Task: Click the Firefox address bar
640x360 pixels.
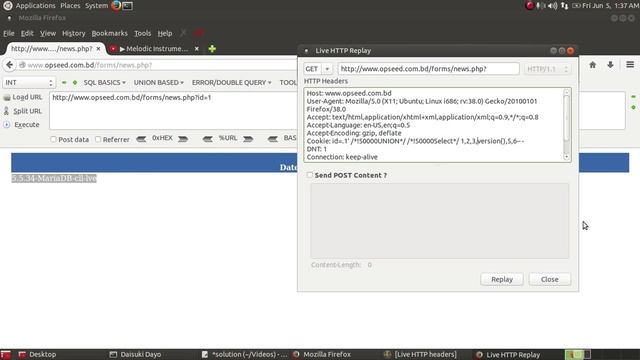Action: point(157,65)
